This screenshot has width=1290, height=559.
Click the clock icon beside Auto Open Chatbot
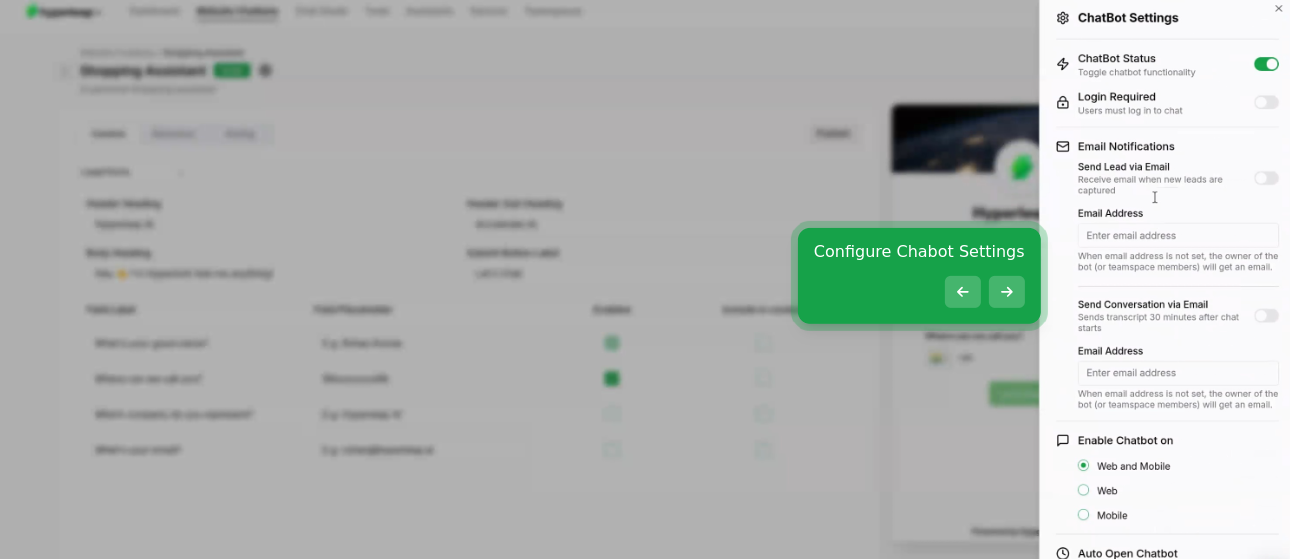pyautogui.click(x=1063, y=553)
